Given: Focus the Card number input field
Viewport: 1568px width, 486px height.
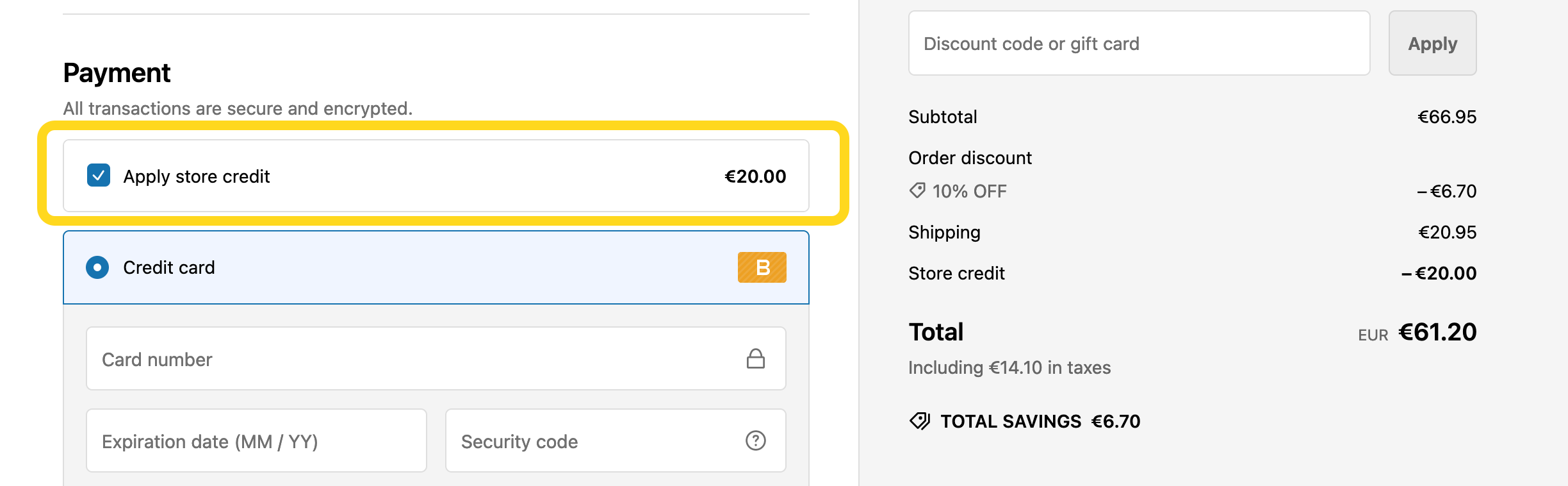Looking at the screenshot, I should 410,359.
